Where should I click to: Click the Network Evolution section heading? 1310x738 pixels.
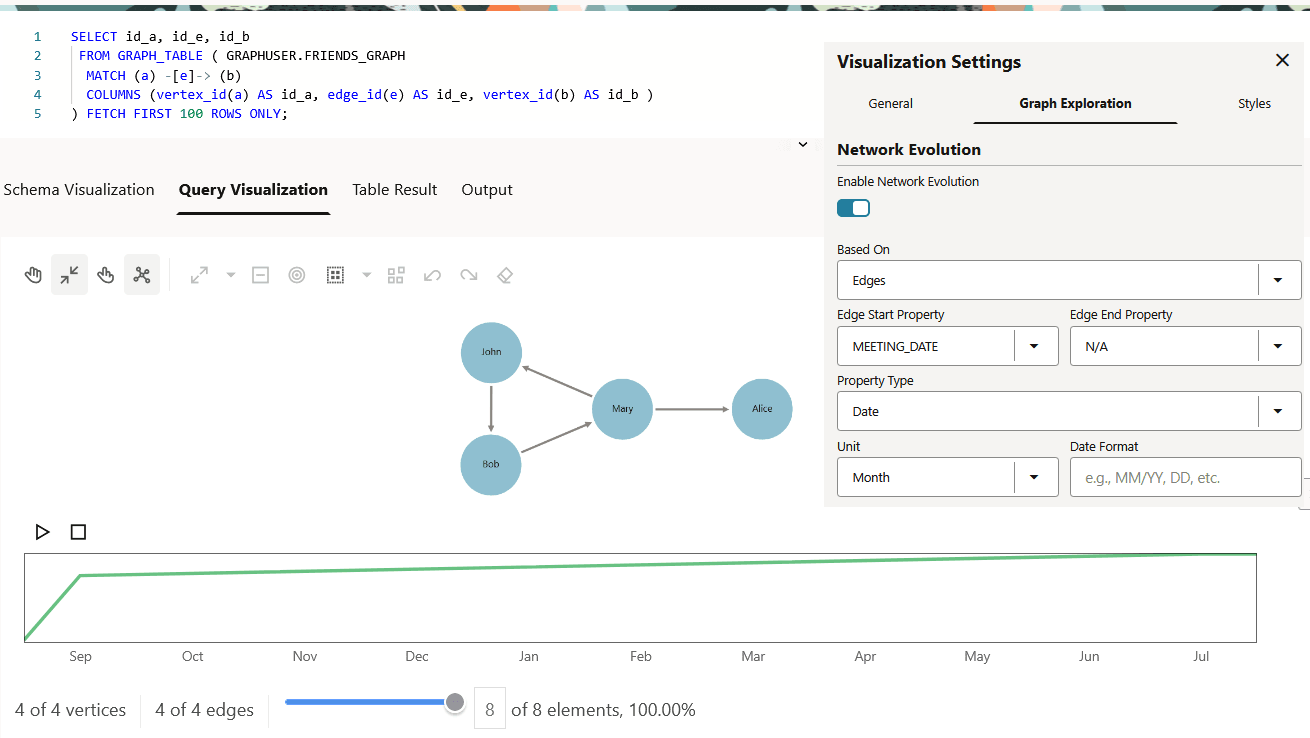tap(909, 150)
